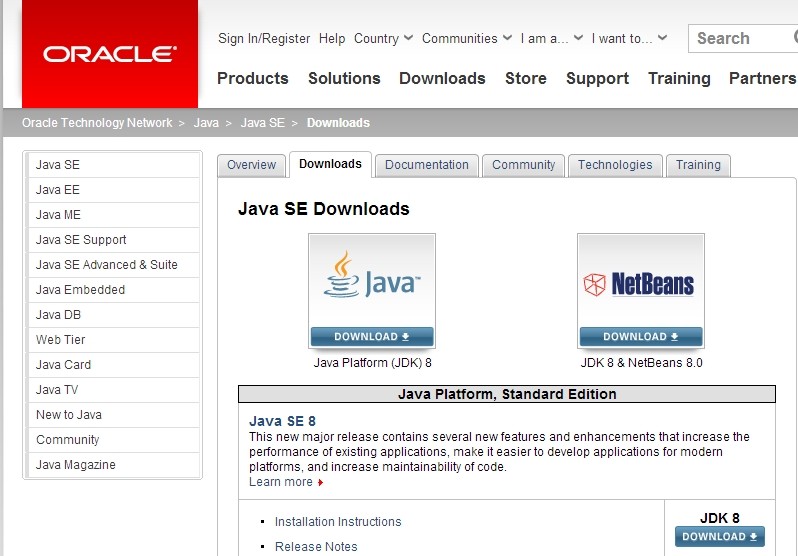Switch to the Overview tab
The height and width of the screenshot is (556, 798).
pos(251,165)
